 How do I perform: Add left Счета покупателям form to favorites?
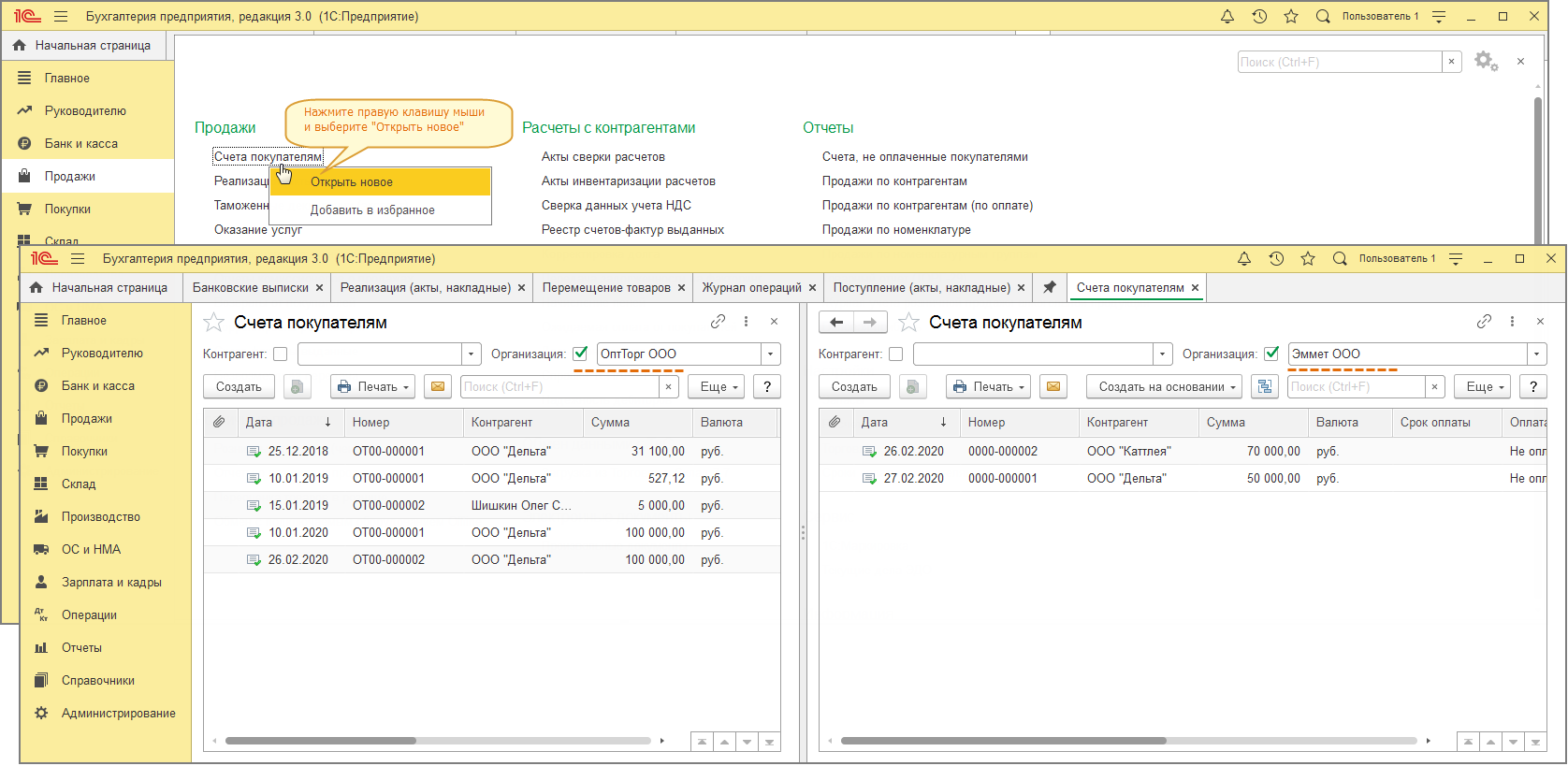pyautogui.click(x=214, y=323)
